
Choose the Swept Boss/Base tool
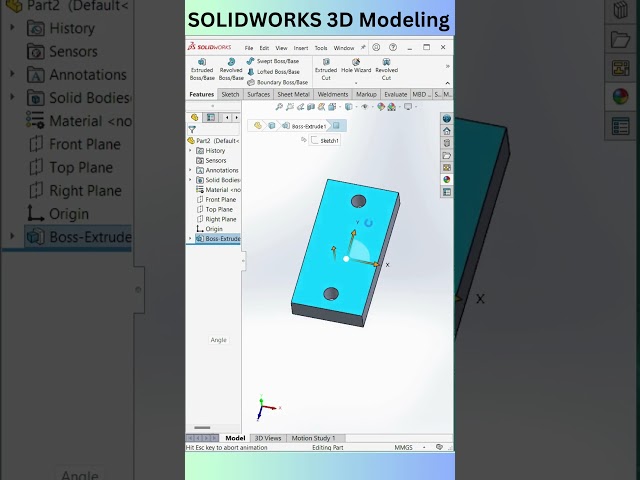[273, 61]
